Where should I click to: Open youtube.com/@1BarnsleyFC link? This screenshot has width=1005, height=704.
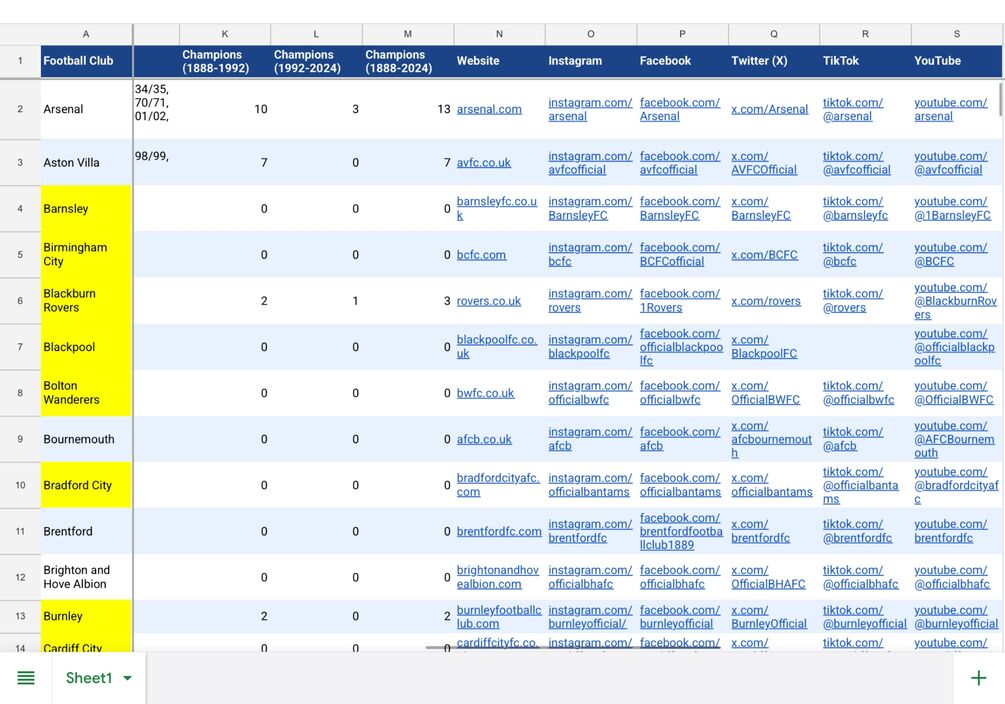click(x=952, y=208)
